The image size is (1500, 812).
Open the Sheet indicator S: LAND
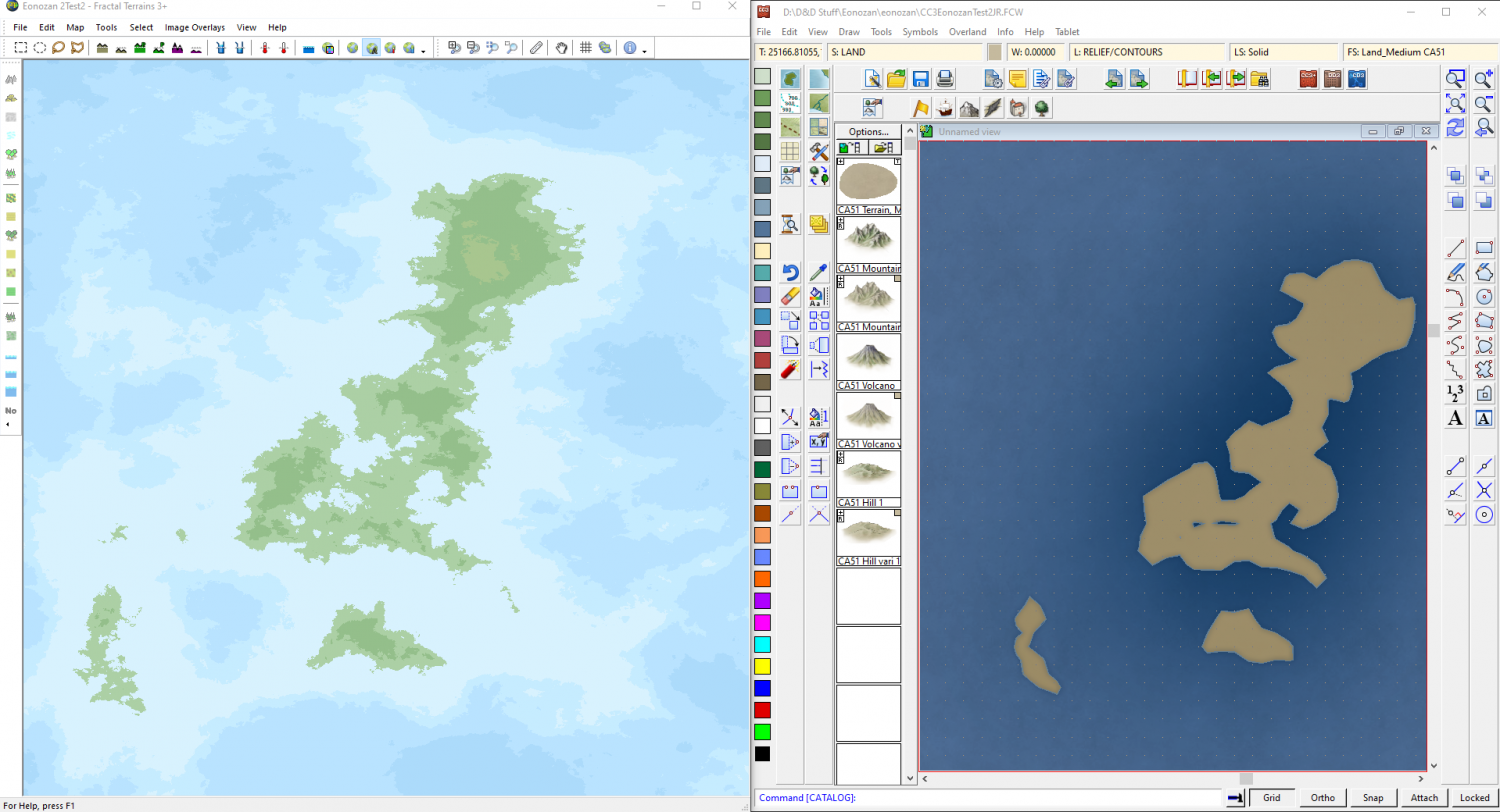click(x=904, y=52)
